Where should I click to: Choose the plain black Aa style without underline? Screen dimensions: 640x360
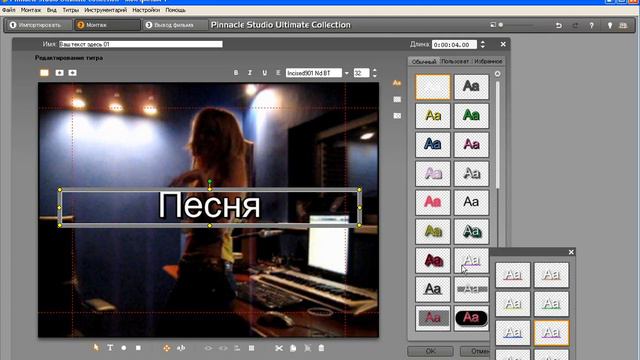click(x=471, y=202)
